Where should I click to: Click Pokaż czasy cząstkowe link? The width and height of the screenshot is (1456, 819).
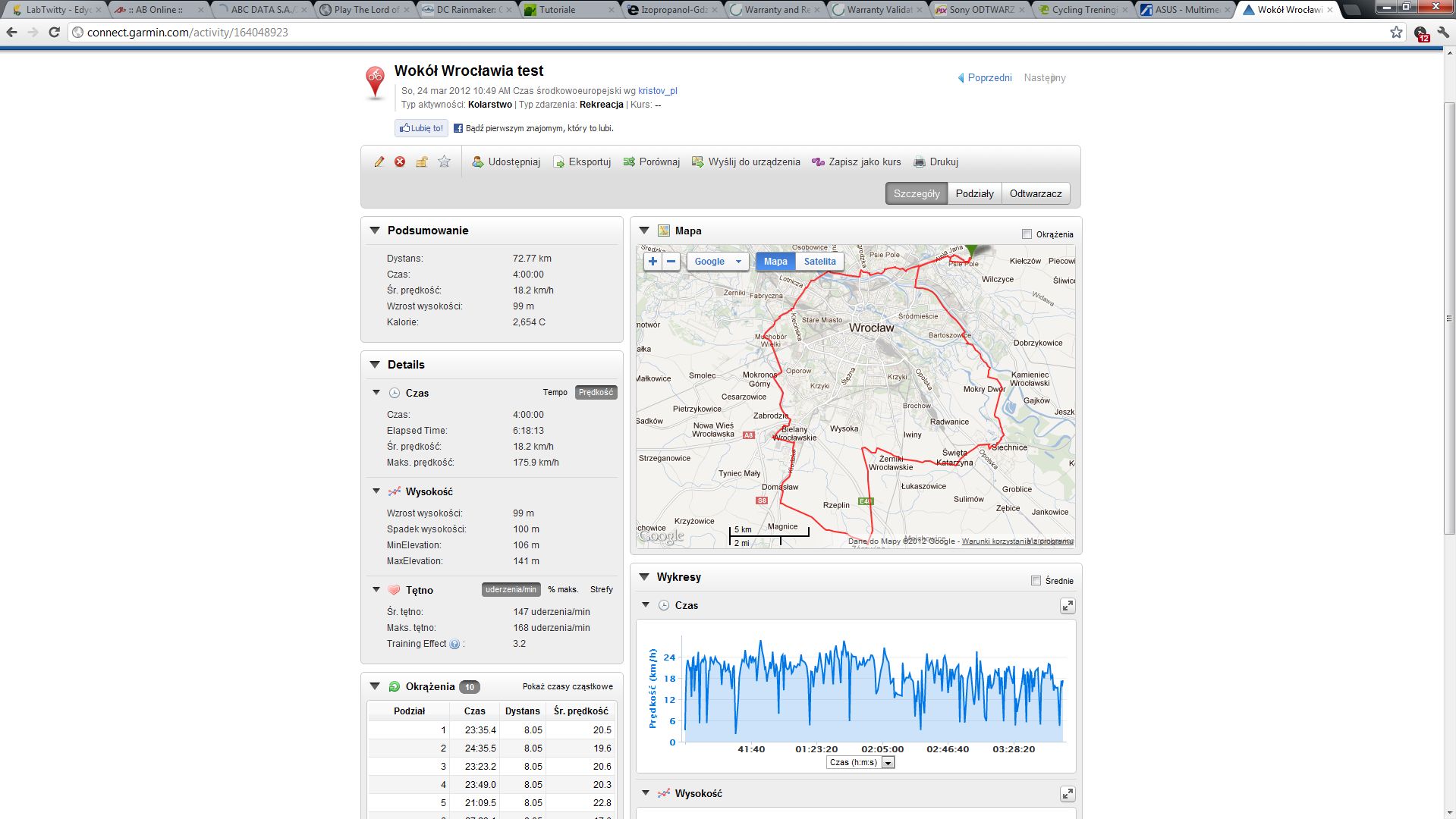[x=568, y=686]
